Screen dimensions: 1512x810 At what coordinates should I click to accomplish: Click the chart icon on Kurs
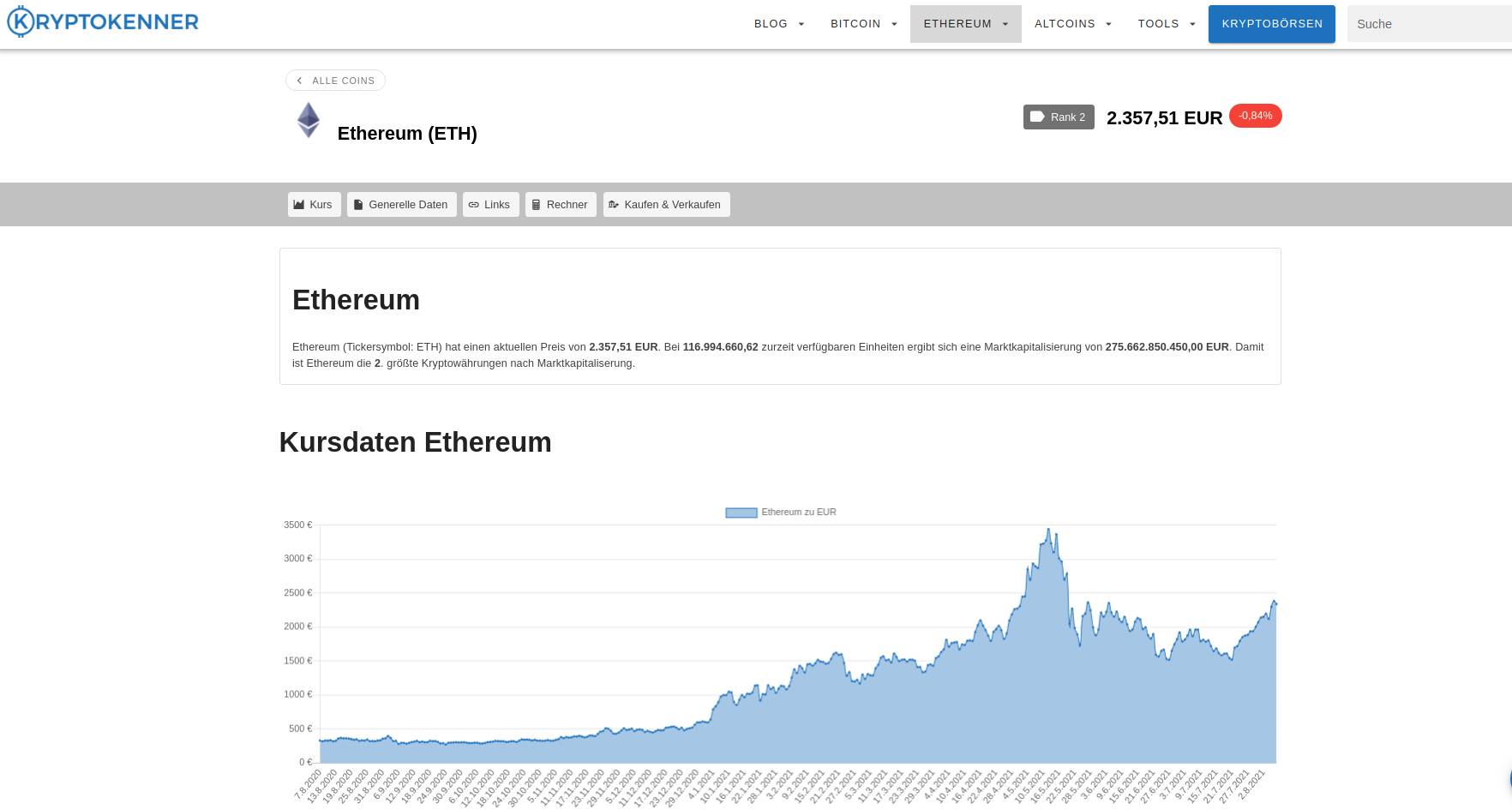(299, 205)
